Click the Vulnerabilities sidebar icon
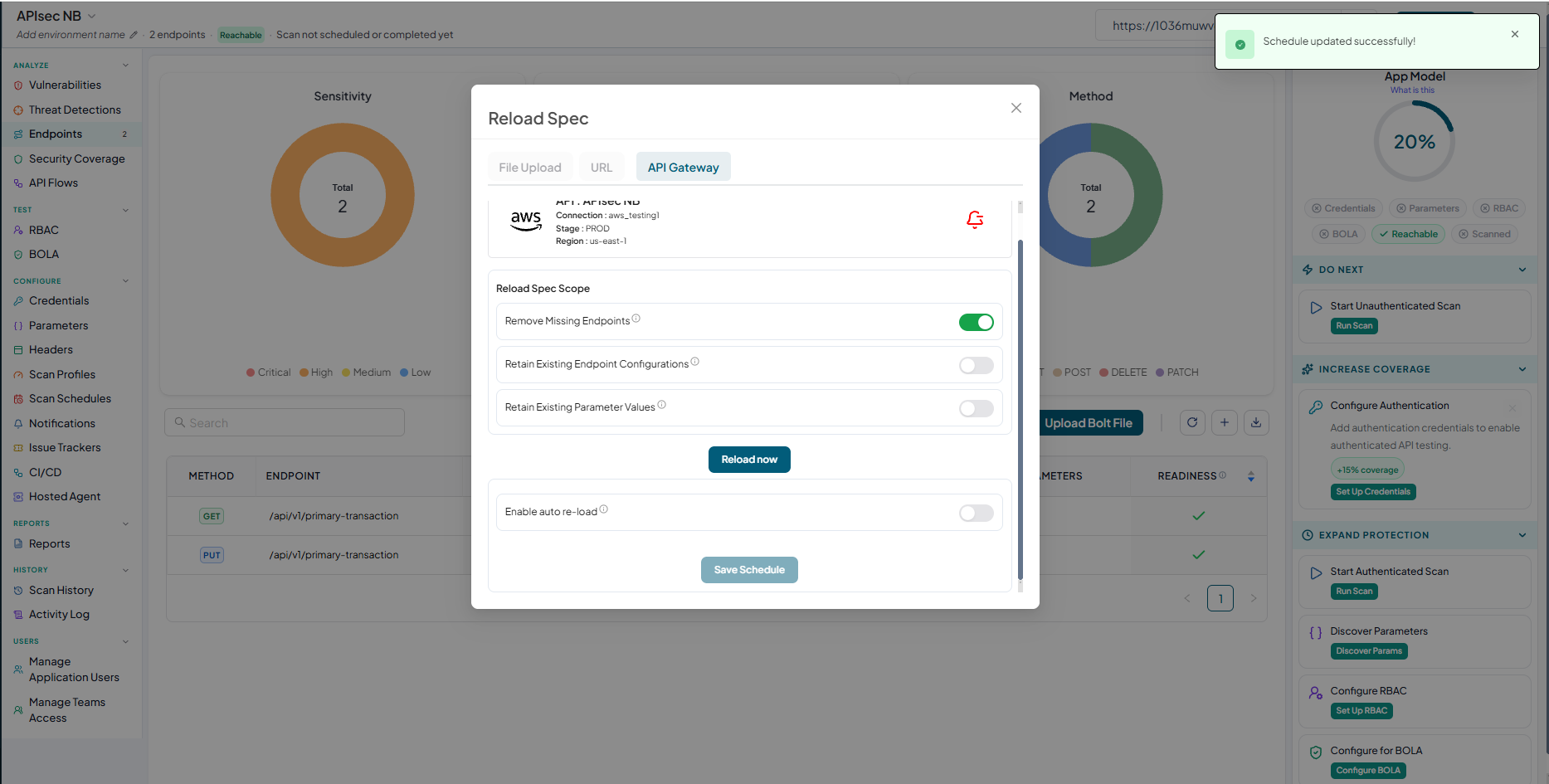 [18, 85]
